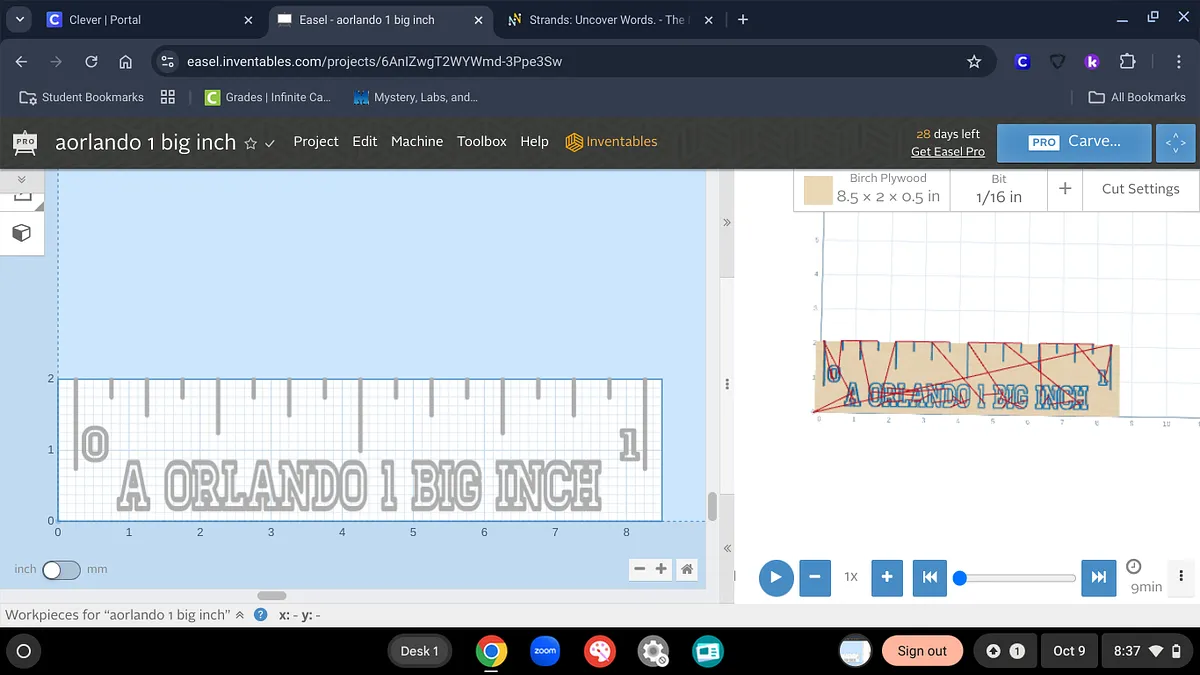Expand the Workpieces panel chevron
This screenshot has height=675, width=1200.
(240, 615)
